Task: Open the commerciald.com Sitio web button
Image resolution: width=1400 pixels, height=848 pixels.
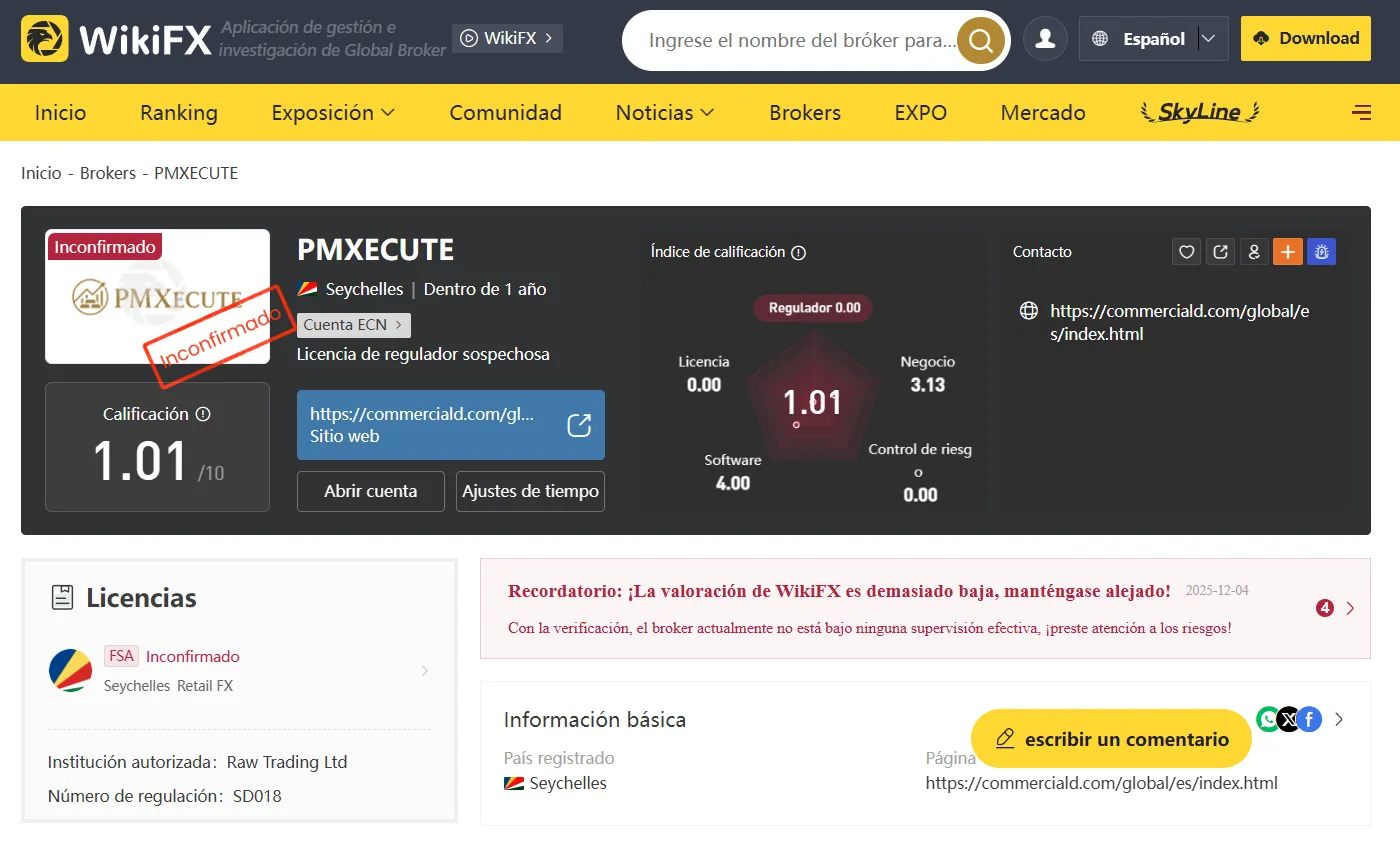Action: [451, 425]
